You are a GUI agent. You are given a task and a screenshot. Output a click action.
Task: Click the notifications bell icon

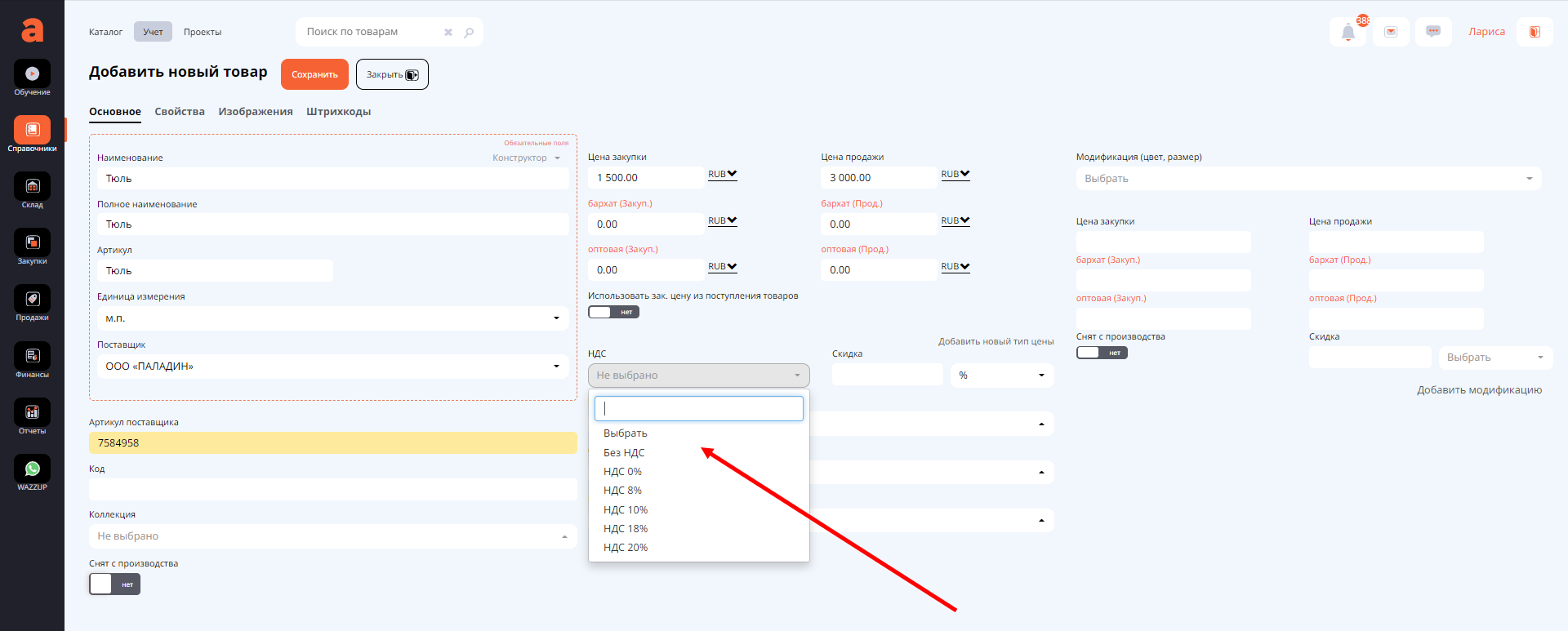pyautogui.click(x=1347, y=33)
